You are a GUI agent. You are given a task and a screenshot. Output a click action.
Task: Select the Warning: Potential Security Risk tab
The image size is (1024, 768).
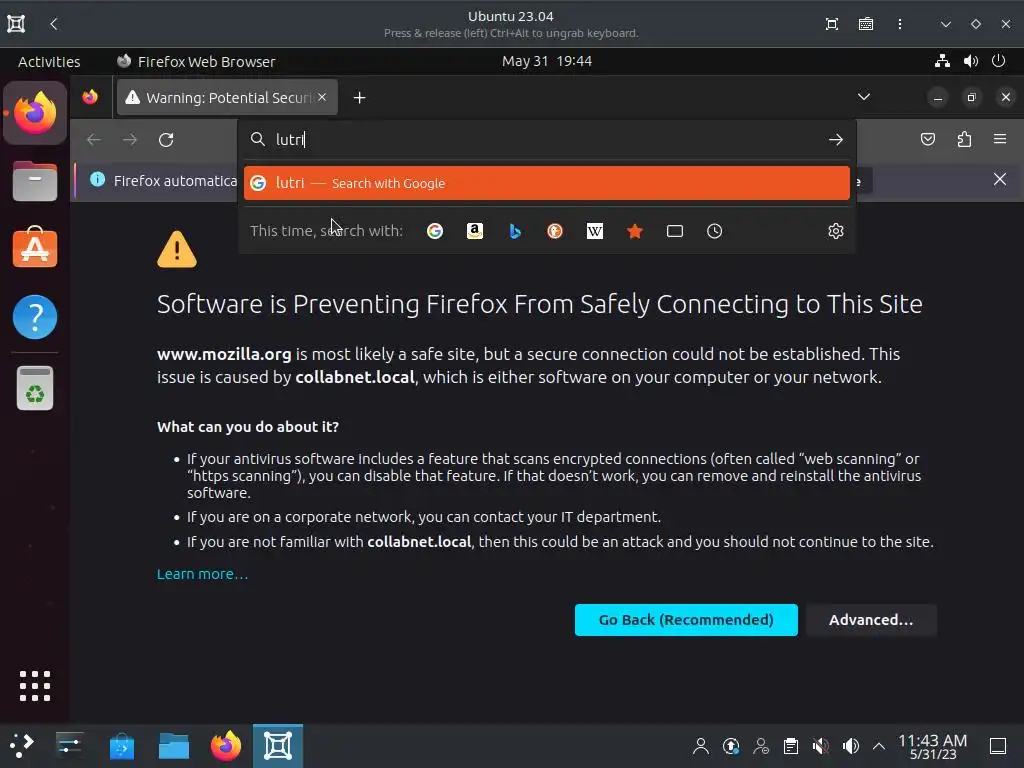(x=227, y=97)
